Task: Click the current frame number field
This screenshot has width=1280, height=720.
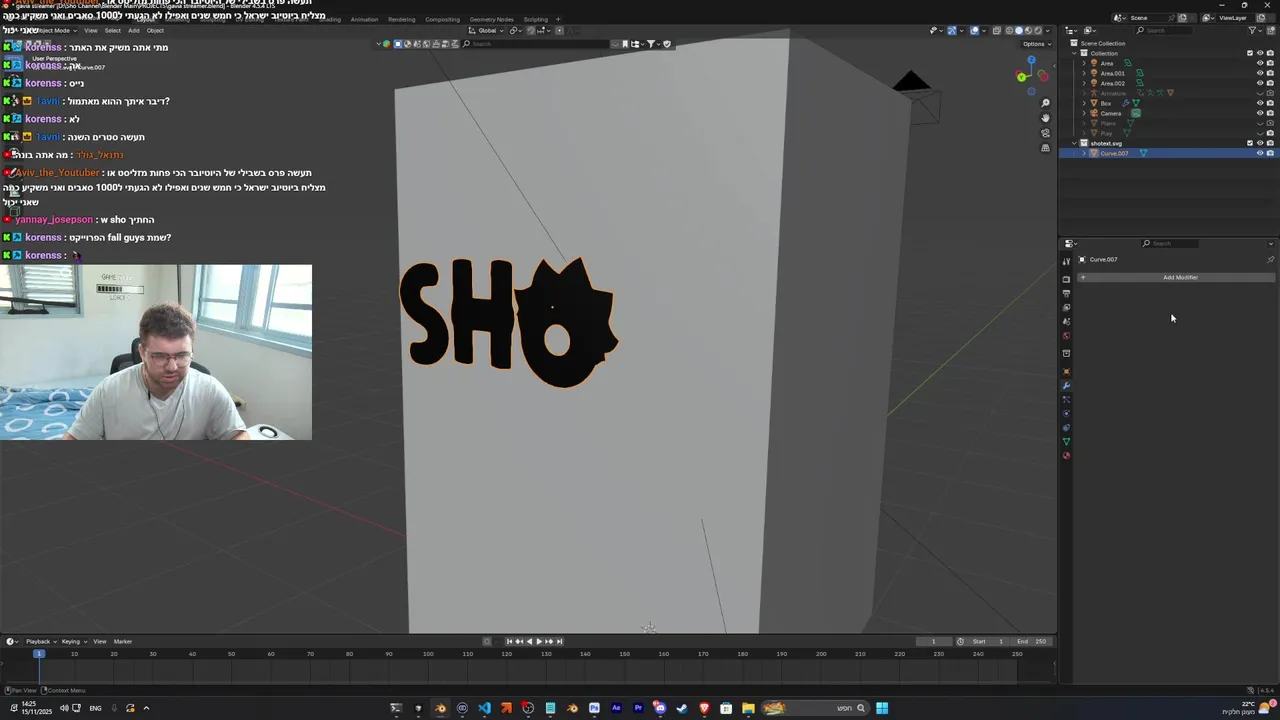Action: 933,641
